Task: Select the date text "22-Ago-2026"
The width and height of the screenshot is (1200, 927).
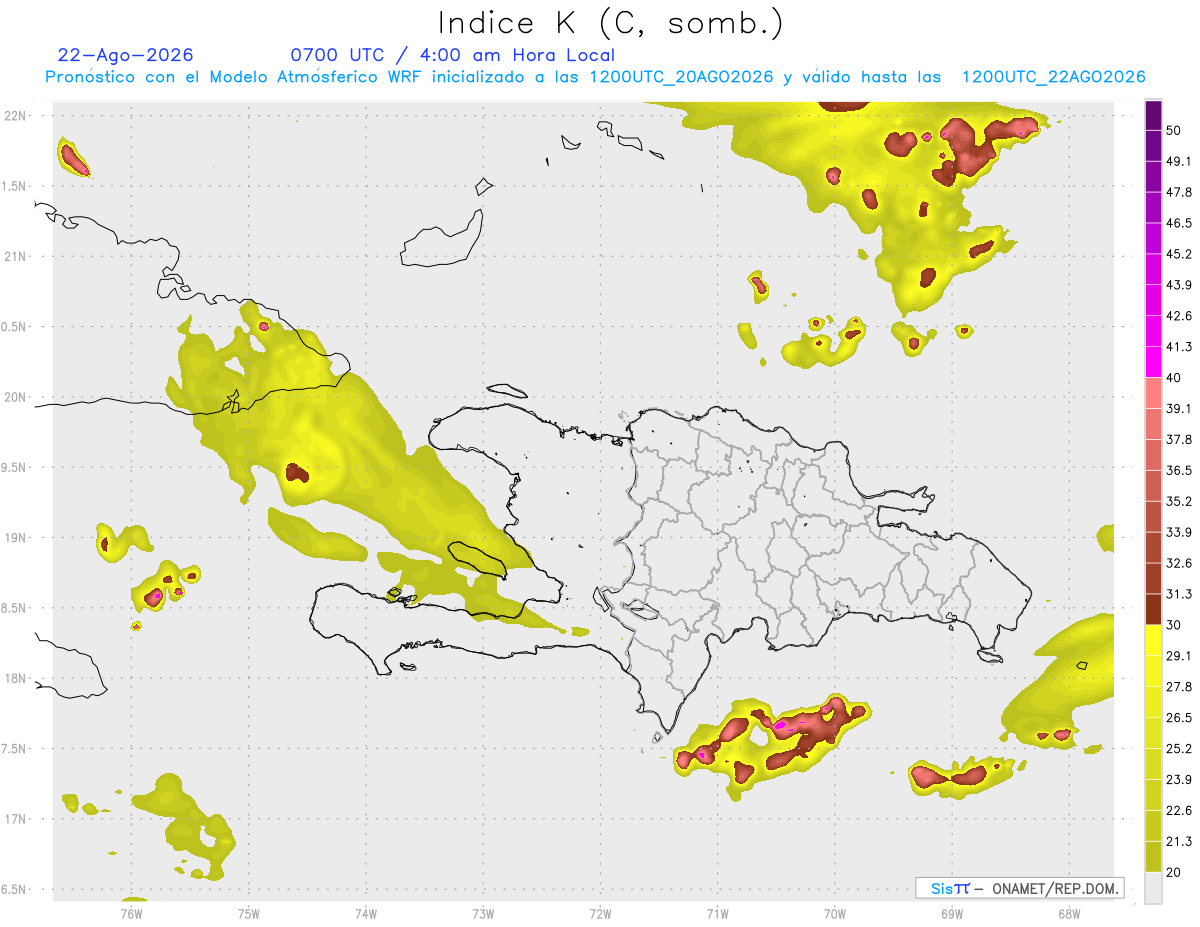Action: click(126, 55)
